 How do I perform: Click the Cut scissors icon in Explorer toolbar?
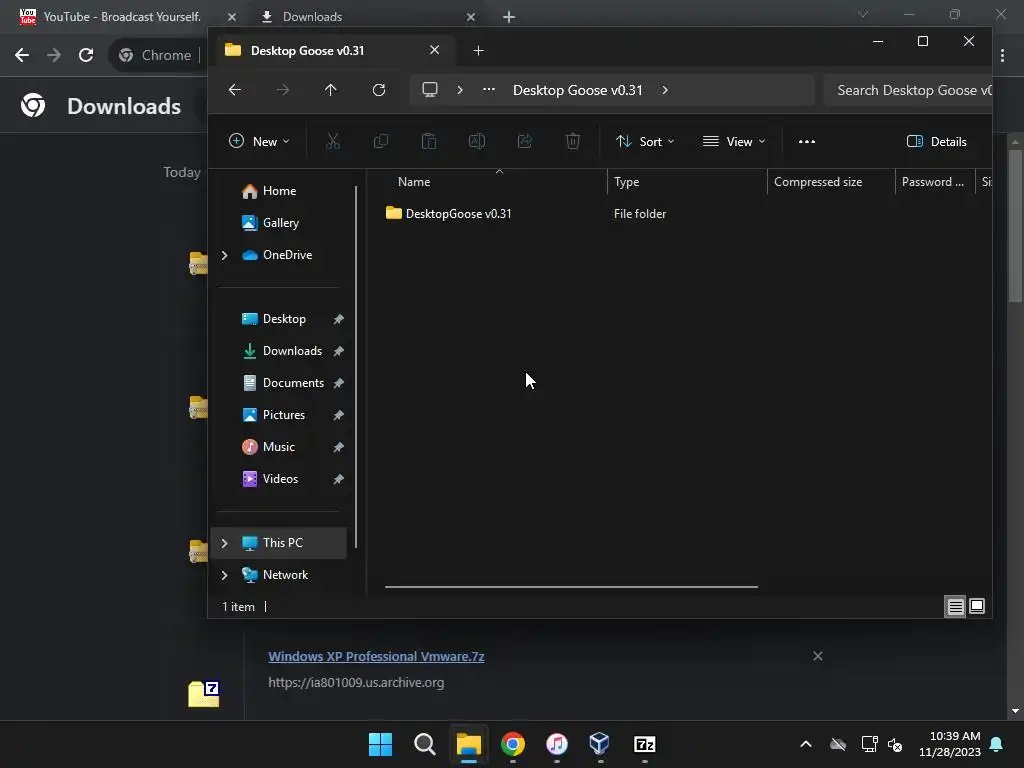332,141
